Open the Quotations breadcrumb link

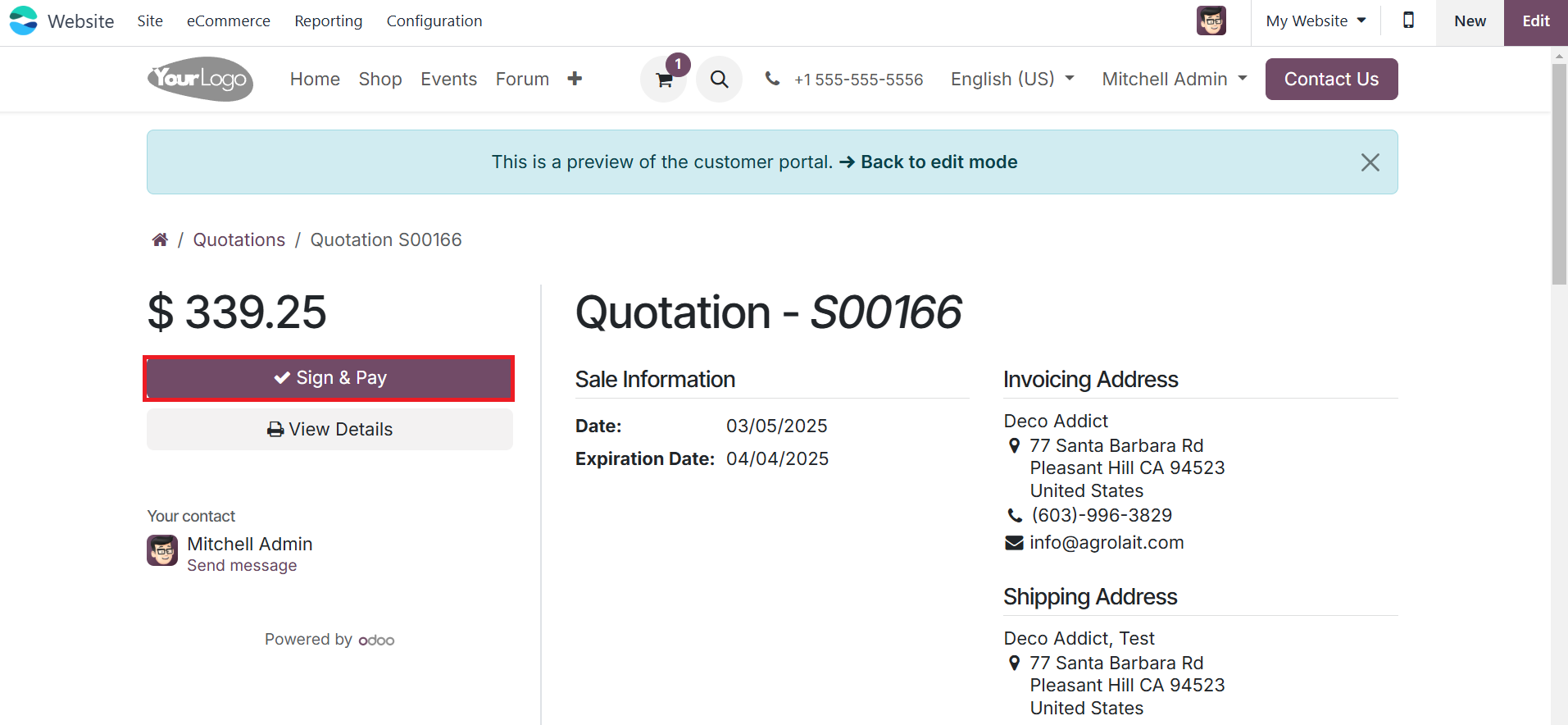click(x=239, y=239)
